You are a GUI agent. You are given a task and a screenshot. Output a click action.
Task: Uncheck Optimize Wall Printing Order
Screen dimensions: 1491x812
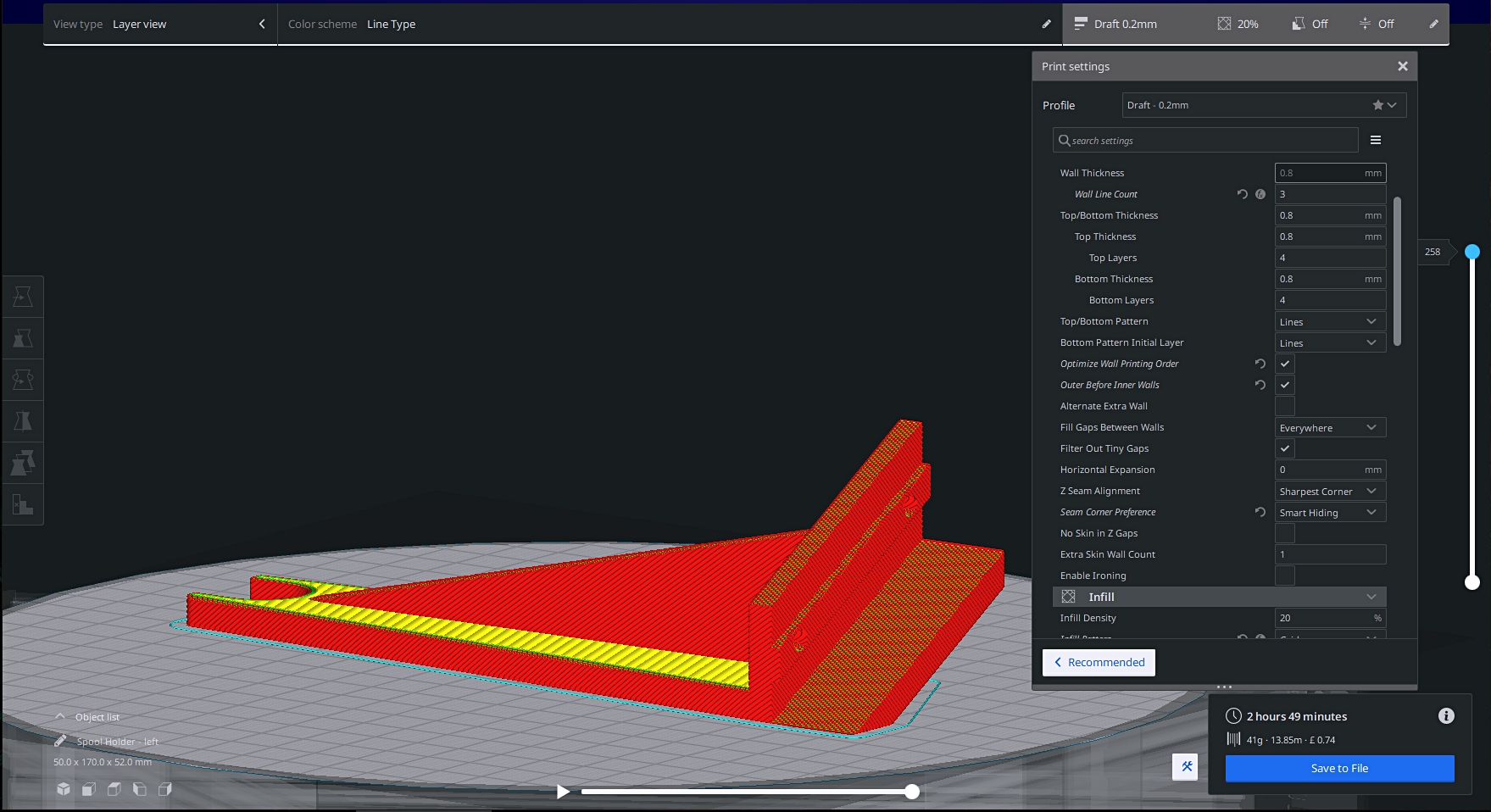pos(1285,364)
